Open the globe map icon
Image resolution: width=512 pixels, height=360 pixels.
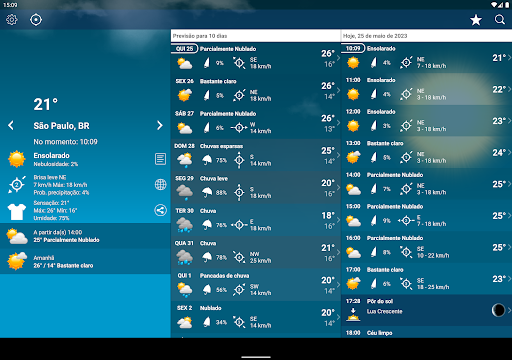(x=160, y=184)
